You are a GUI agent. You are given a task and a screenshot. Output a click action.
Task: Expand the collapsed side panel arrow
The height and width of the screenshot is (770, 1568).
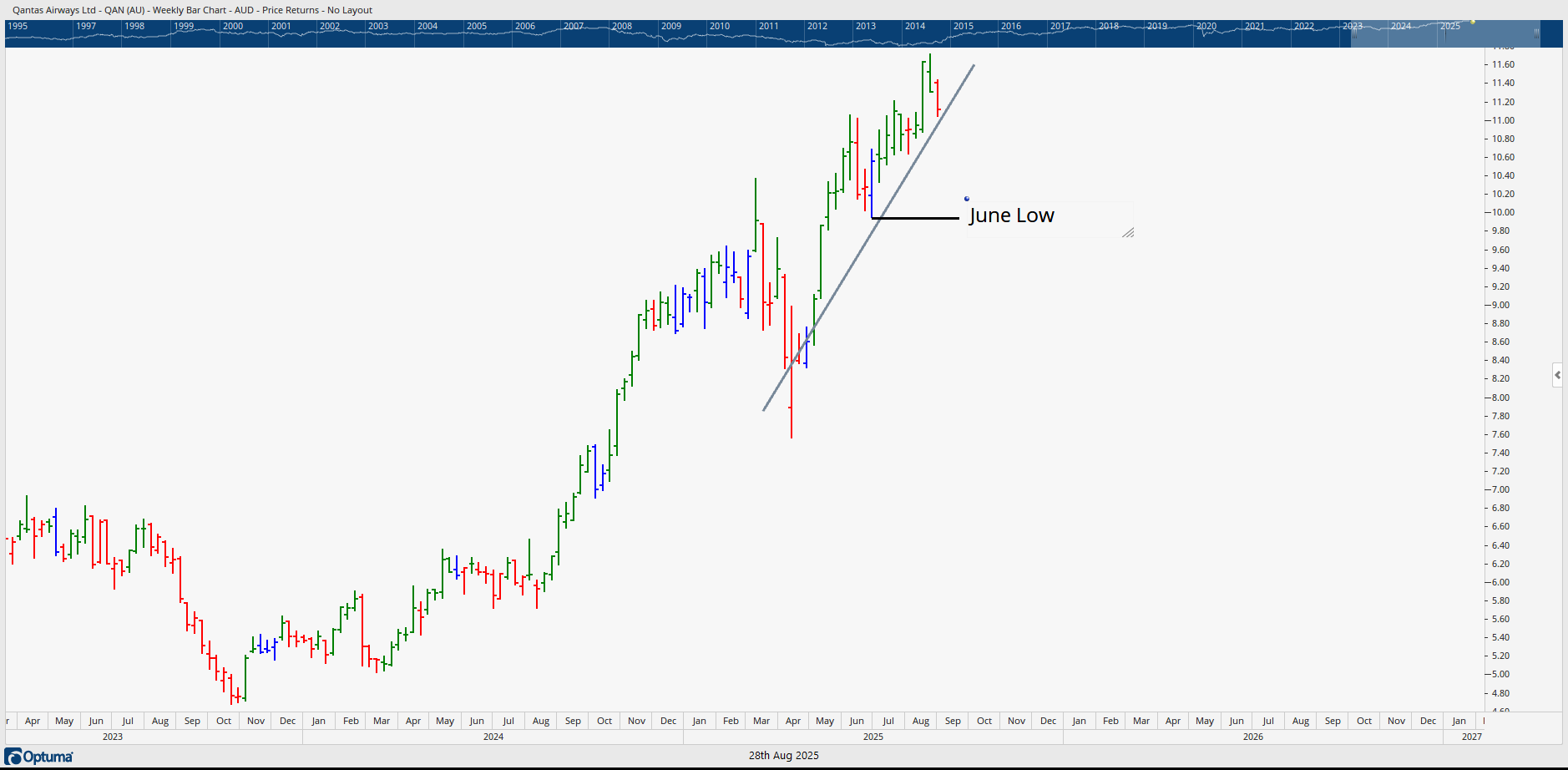[1557, 375]
